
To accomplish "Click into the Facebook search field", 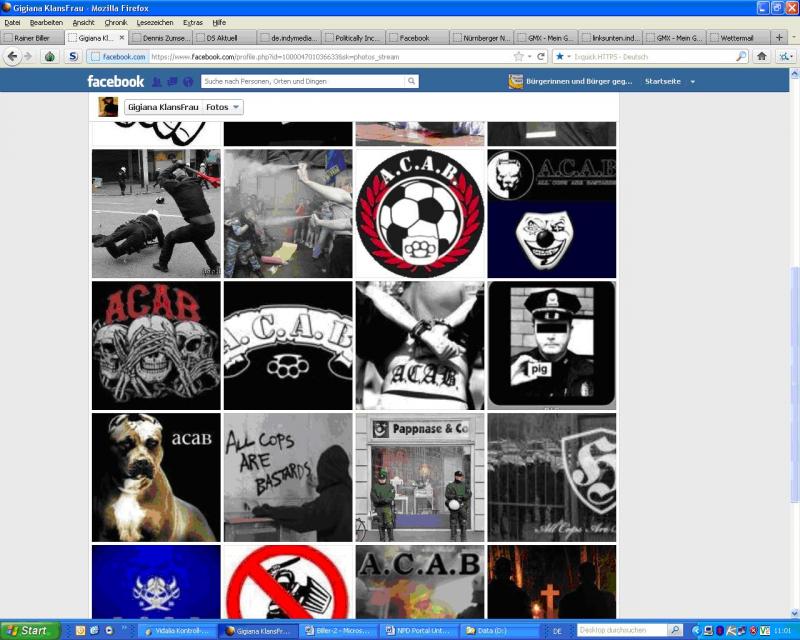I will [x=303, y=81].
